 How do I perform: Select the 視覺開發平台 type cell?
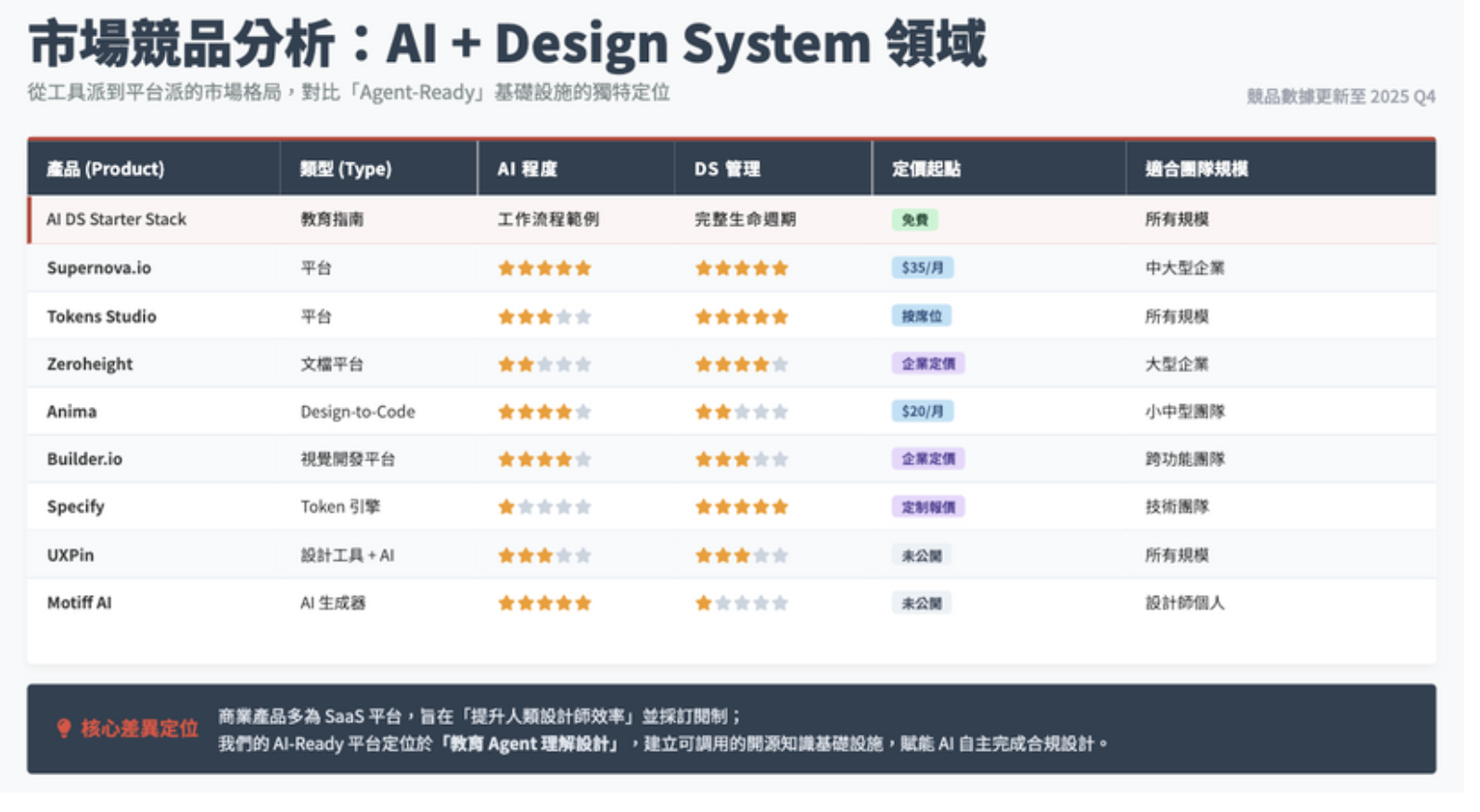click(348, 459)
